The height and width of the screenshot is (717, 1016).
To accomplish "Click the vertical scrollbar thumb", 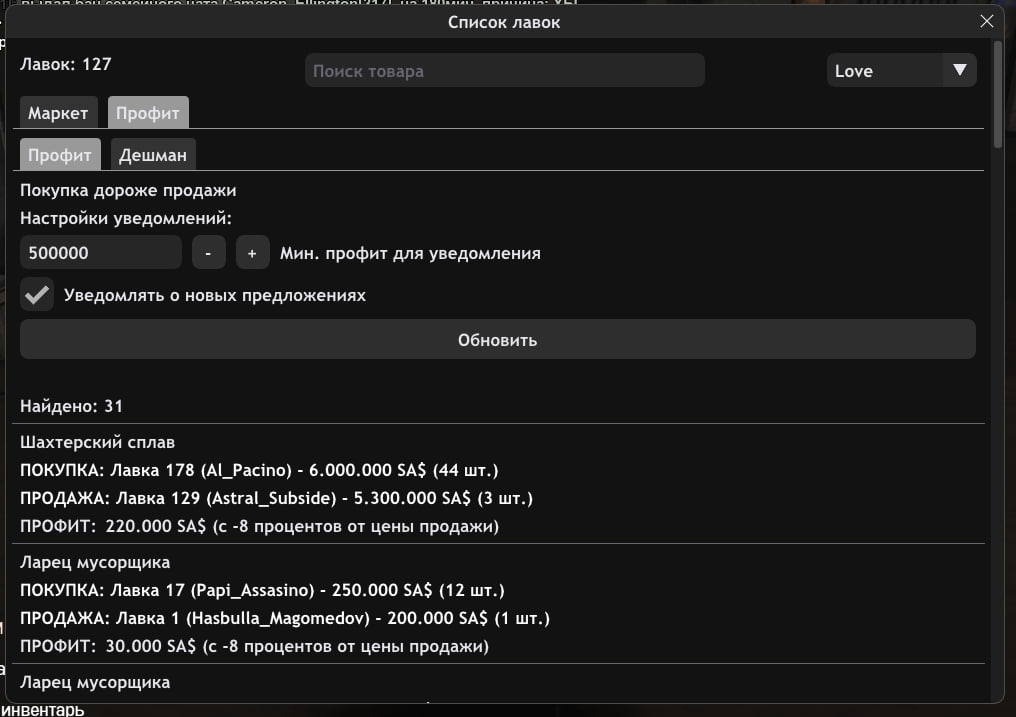I will [998, 95].
